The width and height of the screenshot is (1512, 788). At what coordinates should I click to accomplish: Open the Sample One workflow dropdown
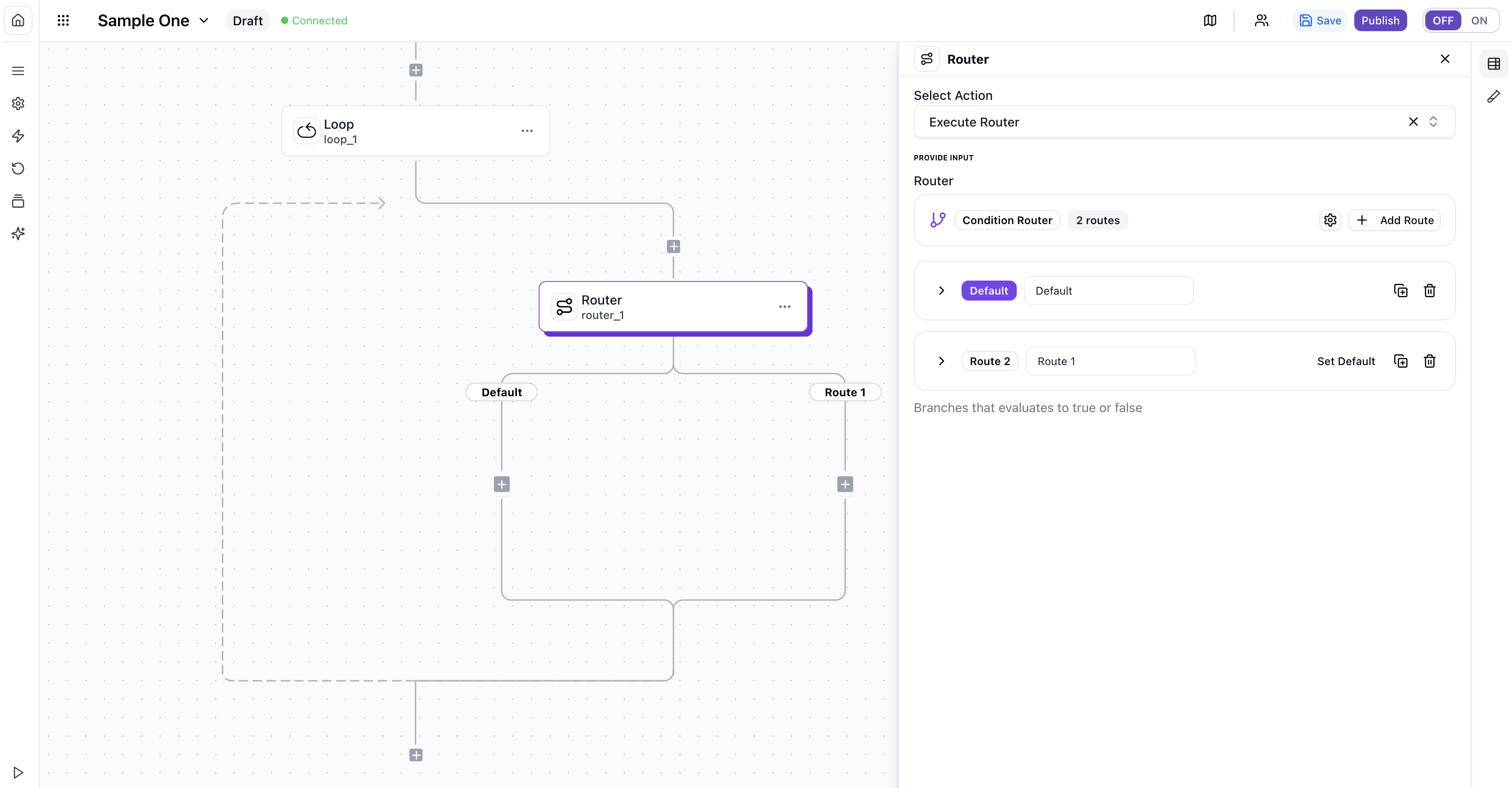click(x=204, y=20)
